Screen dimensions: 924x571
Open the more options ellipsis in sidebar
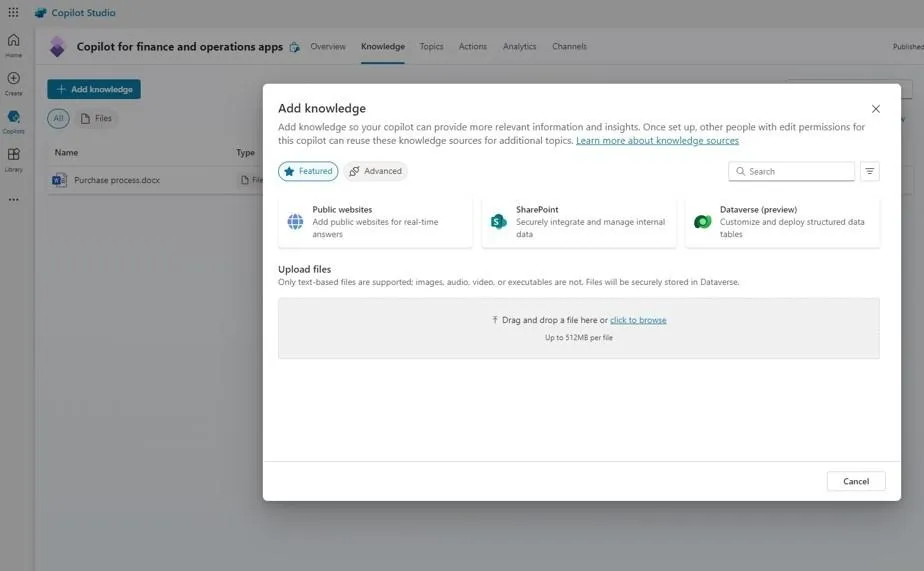[x=14, y=200]
